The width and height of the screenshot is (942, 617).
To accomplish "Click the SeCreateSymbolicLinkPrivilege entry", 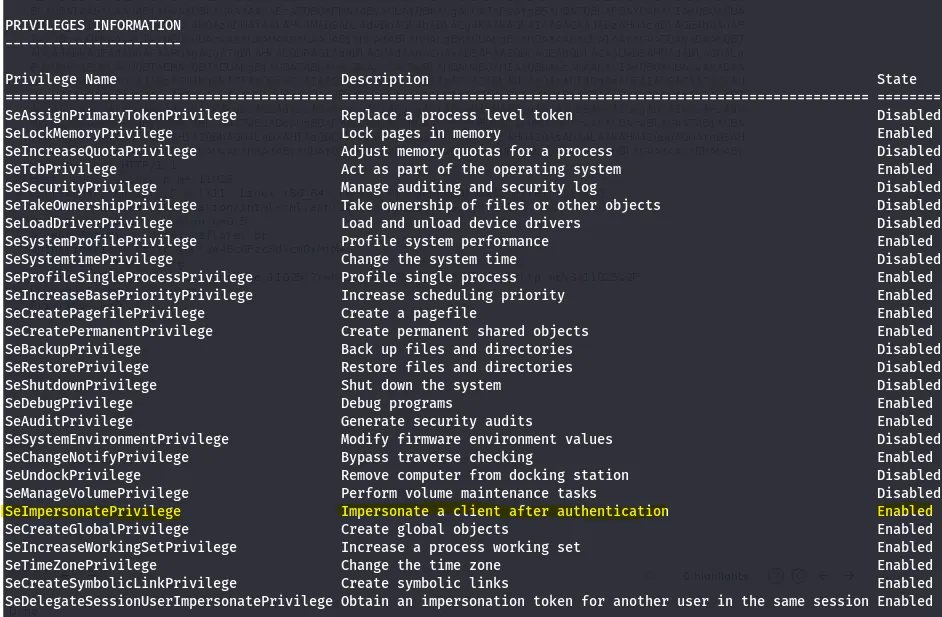I will click(x=121, y=583).
